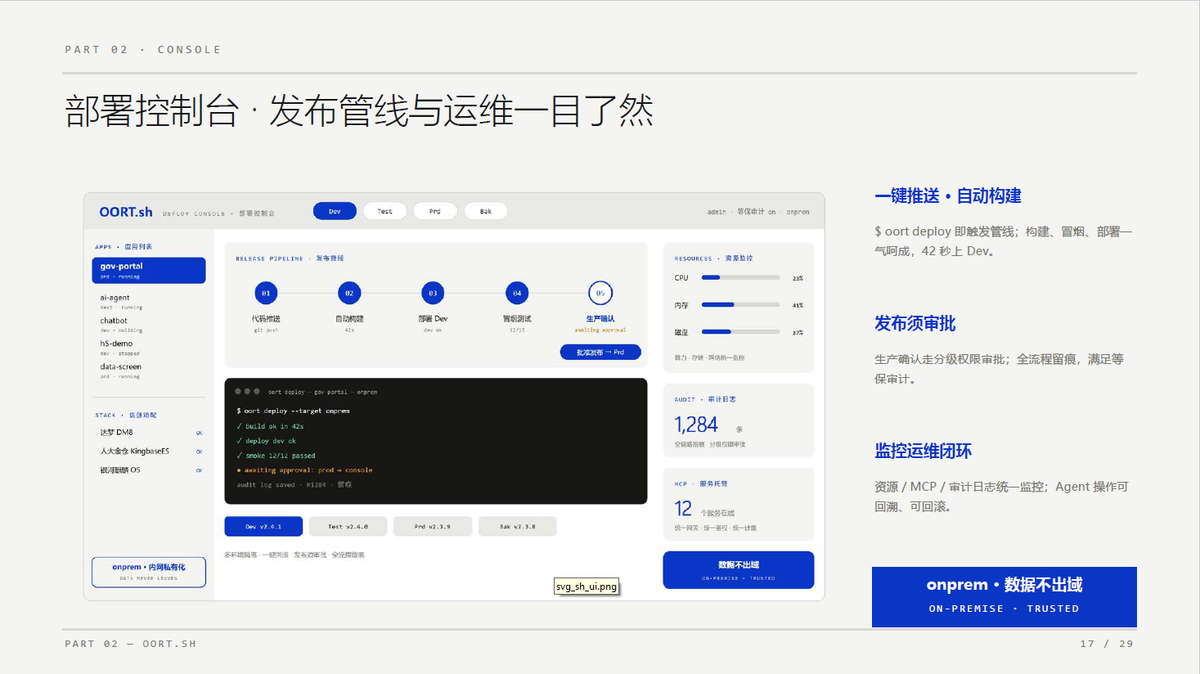Click the 发布须审批 heading
Viewport: 1200px width, 674px height.
[x=915, y=324]
